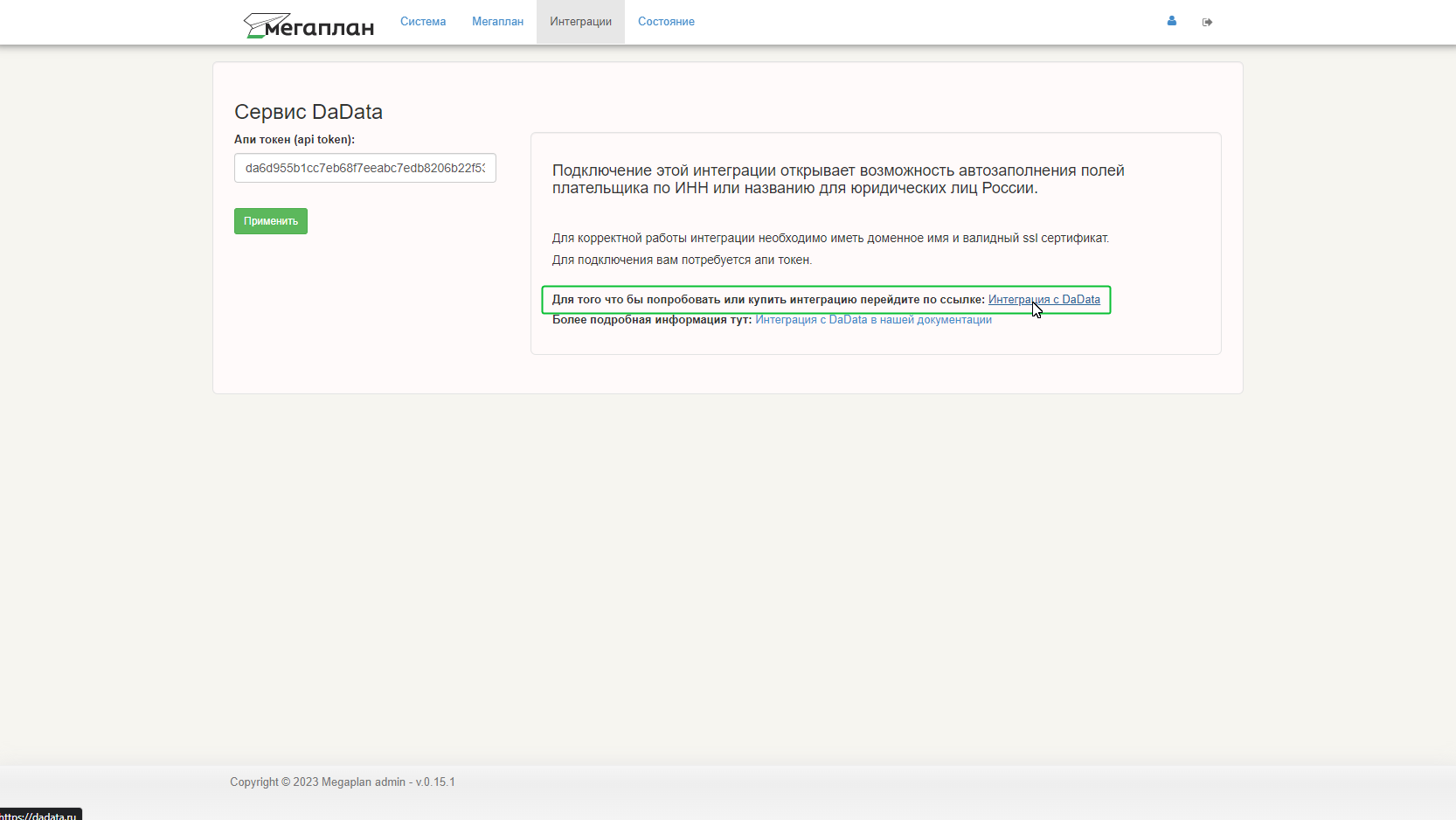Image resolution: width=1456 pixels, height=820 pixels.
Task: Open Интеграция с DaData в нашей документации link
Action: point(873,320)
